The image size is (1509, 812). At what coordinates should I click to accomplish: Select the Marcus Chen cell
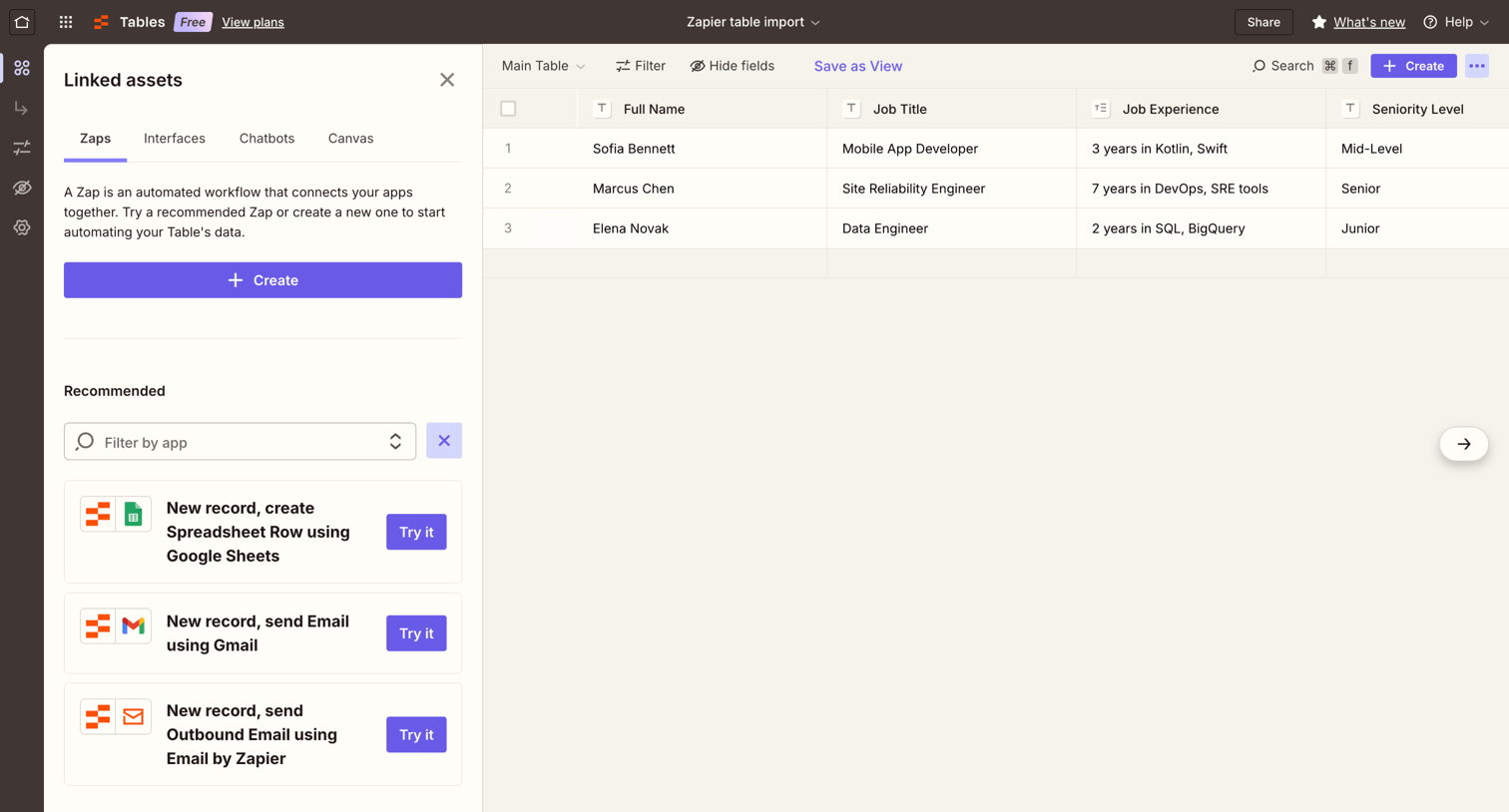point(703,189)
